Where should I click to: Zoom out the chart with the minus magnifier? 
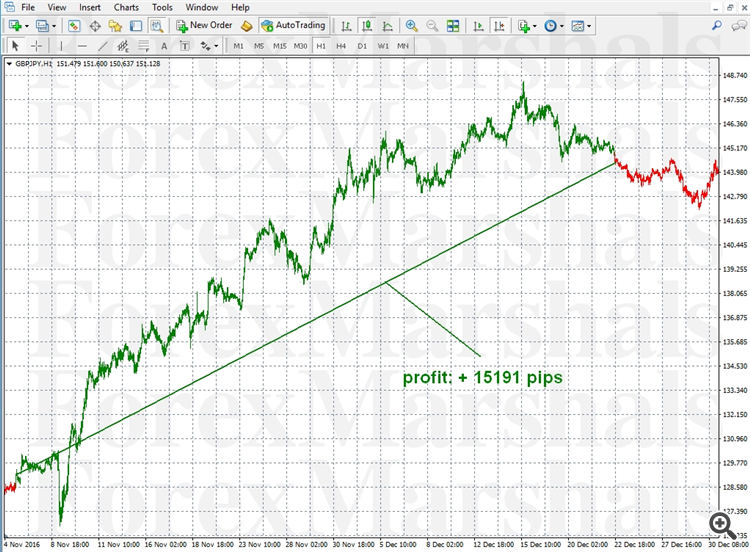[432, 26]
